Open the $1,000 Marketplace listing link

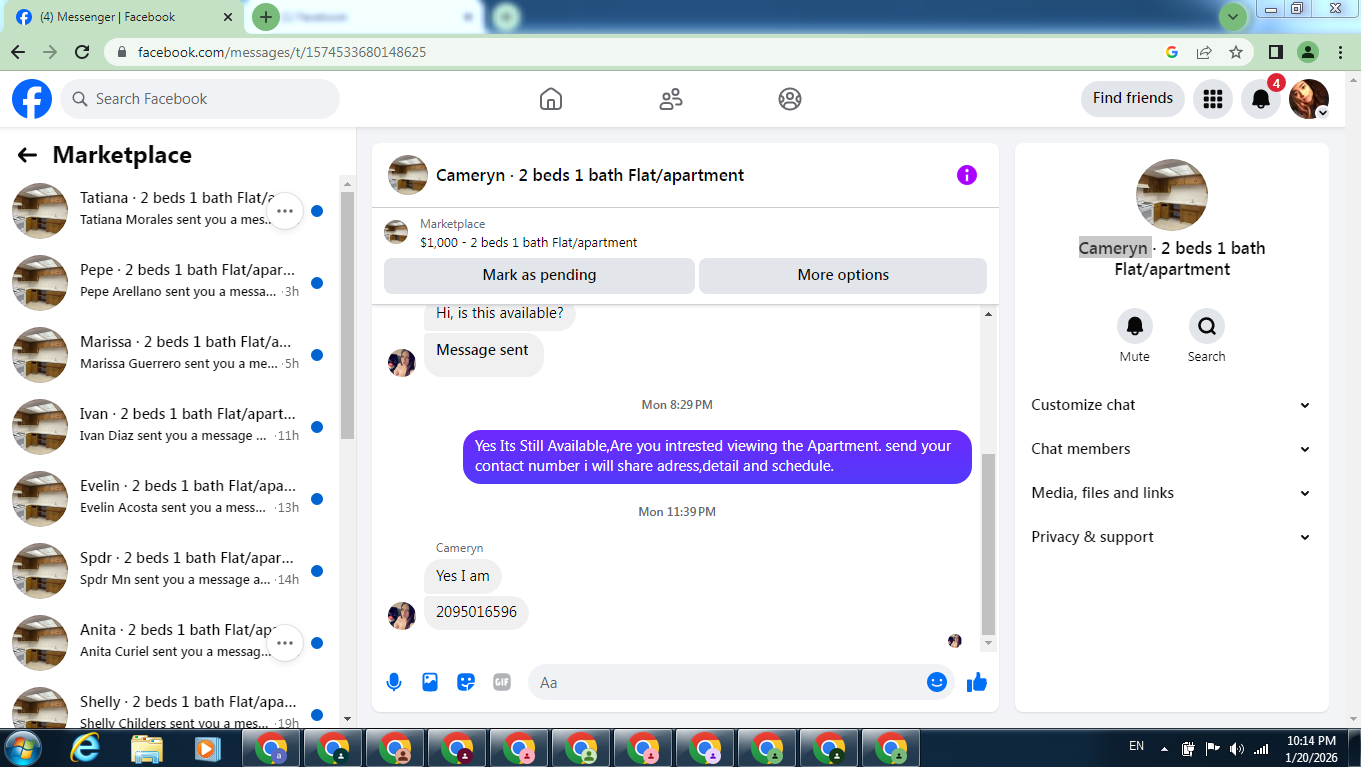click(x=528, y=242)
